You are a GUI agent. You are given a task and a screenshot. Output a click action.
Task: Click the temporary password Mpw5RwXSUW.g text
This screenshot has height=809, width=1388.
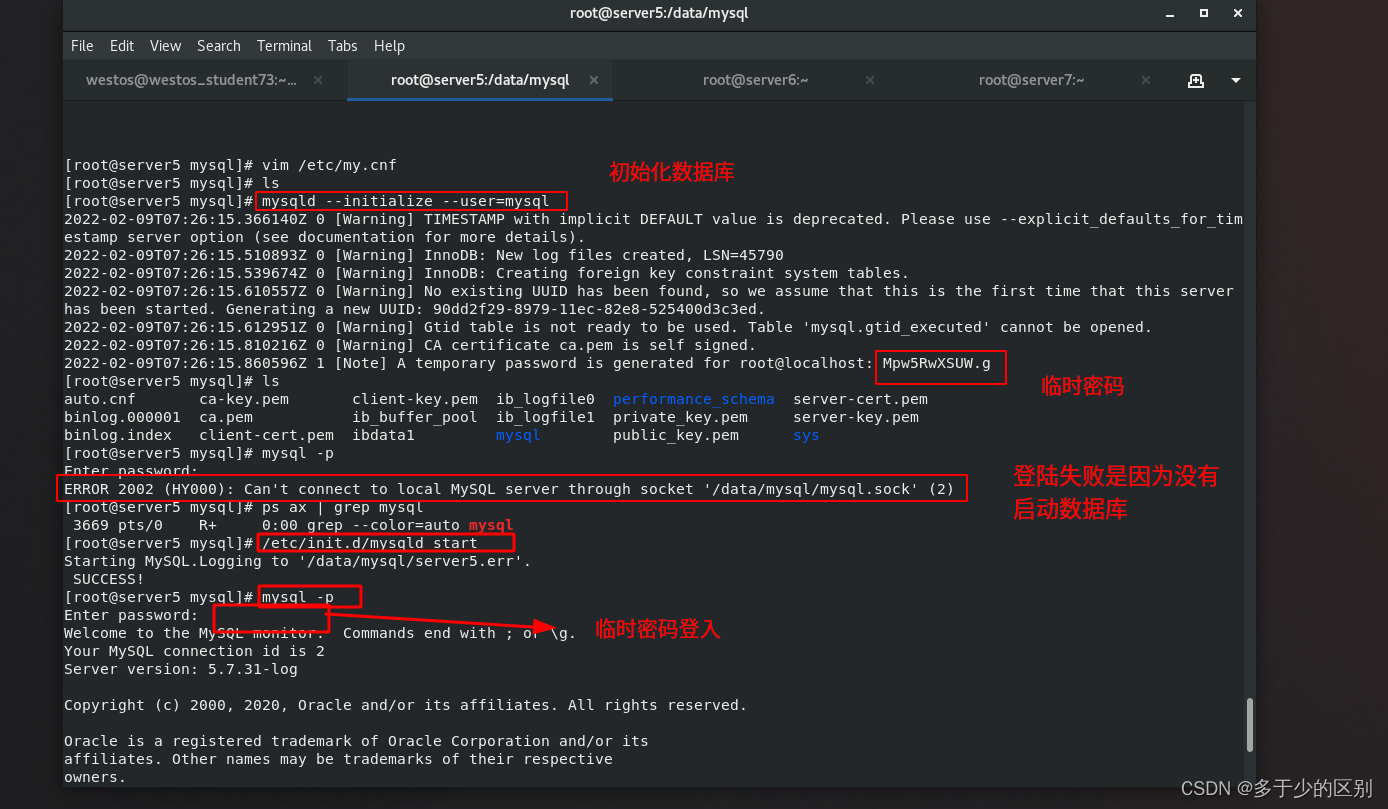(936, 363)
